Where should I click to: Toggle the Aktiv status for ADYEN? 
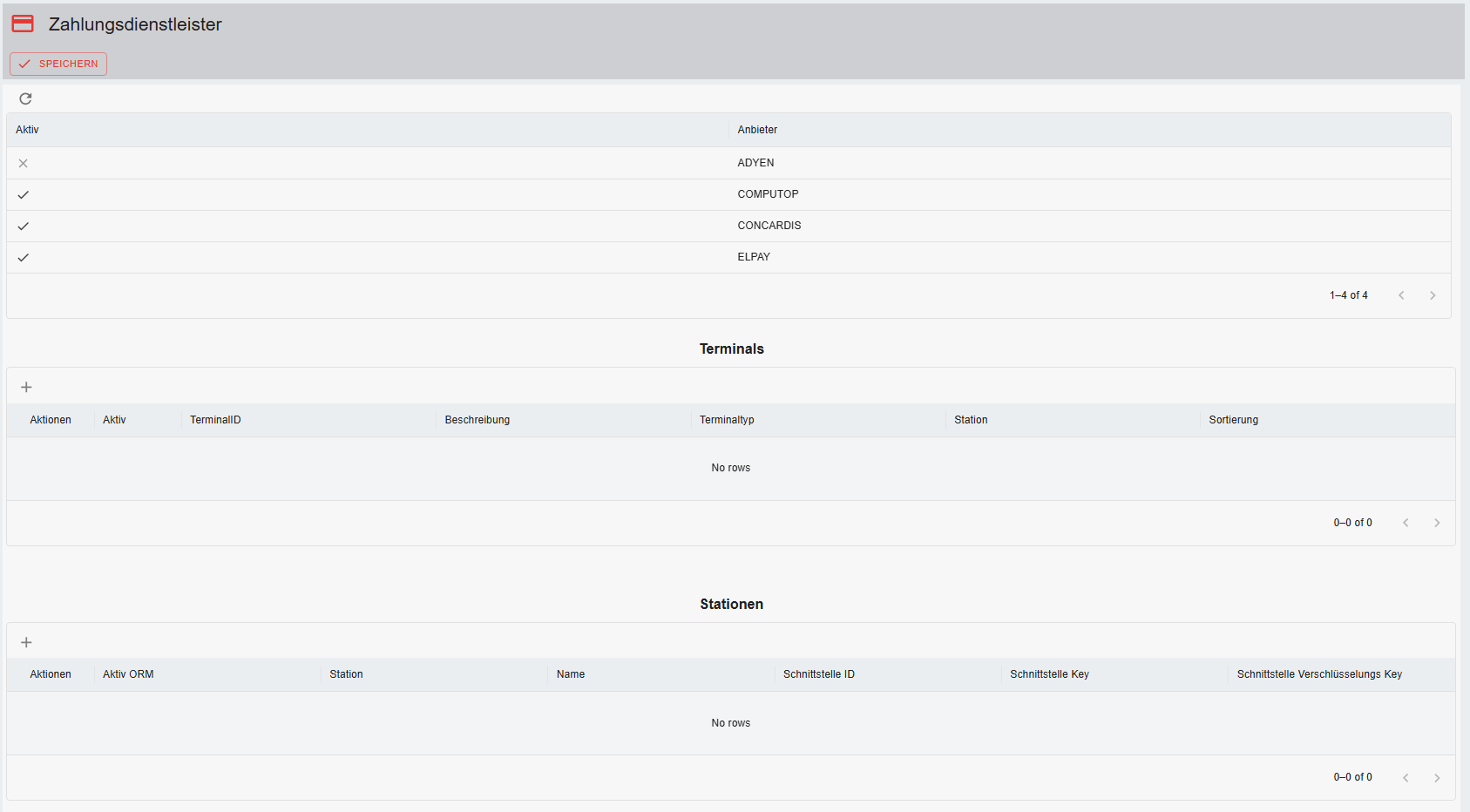24,163
